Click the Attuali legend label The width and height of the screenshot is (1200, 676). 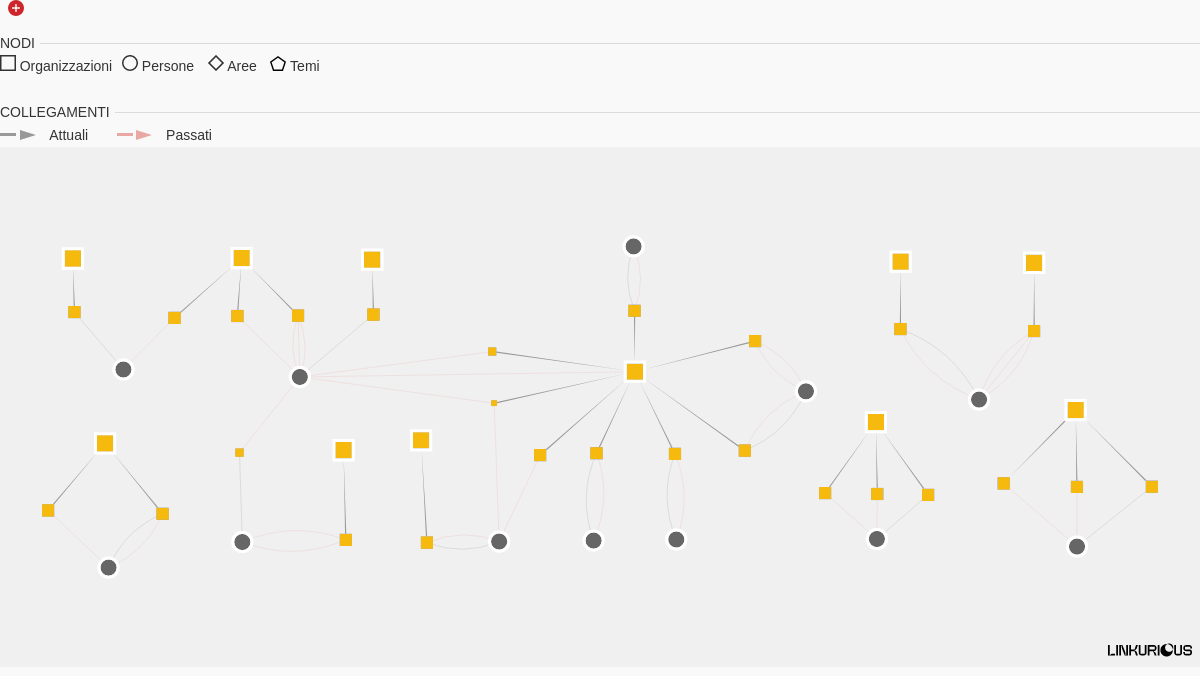pyautogui.click(x=69, y=135)
